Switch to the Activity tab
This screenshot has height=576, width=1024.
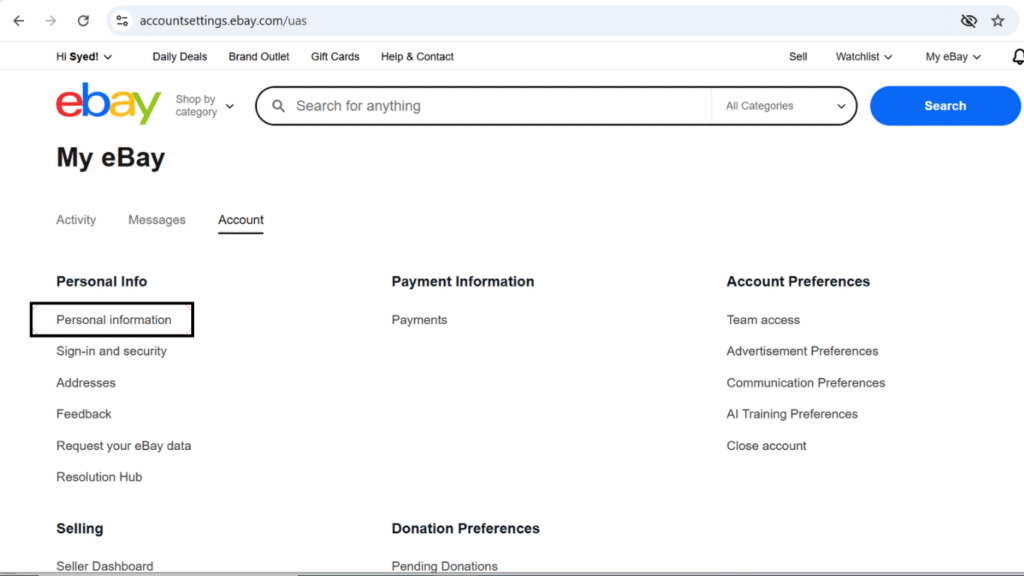(x=76, y=219)
